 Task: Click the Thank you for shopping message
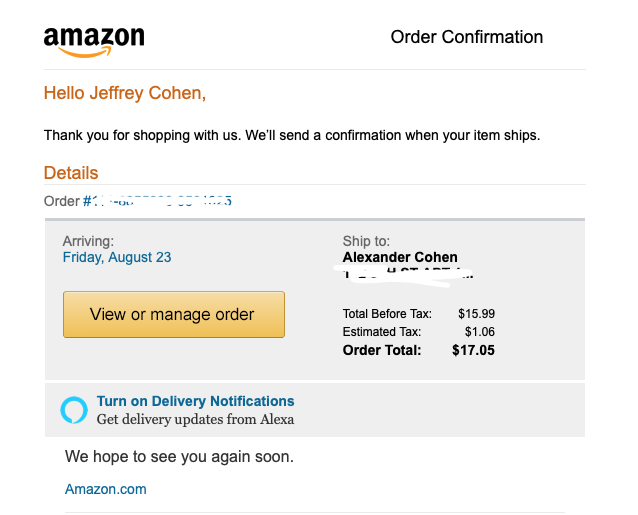coord(292,135)
